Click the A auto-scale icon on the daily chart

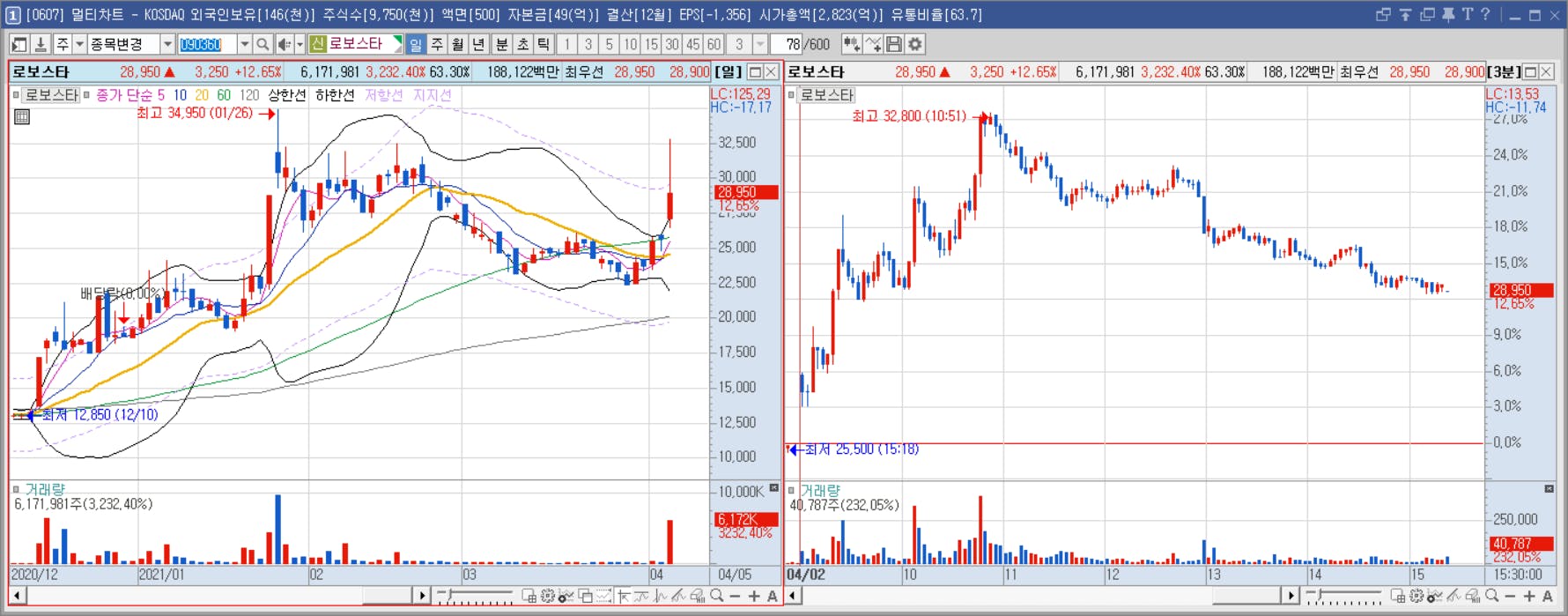click(773, 597)
